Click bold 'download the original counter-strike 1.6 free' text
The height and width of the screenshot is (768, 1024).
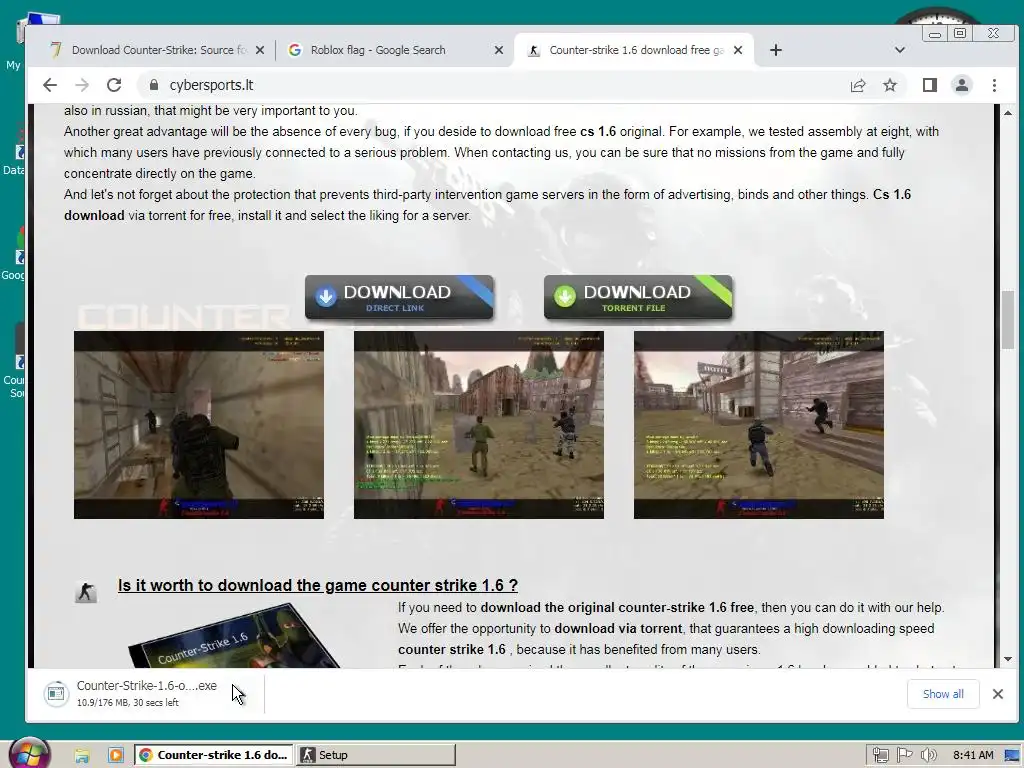point(617,607)
